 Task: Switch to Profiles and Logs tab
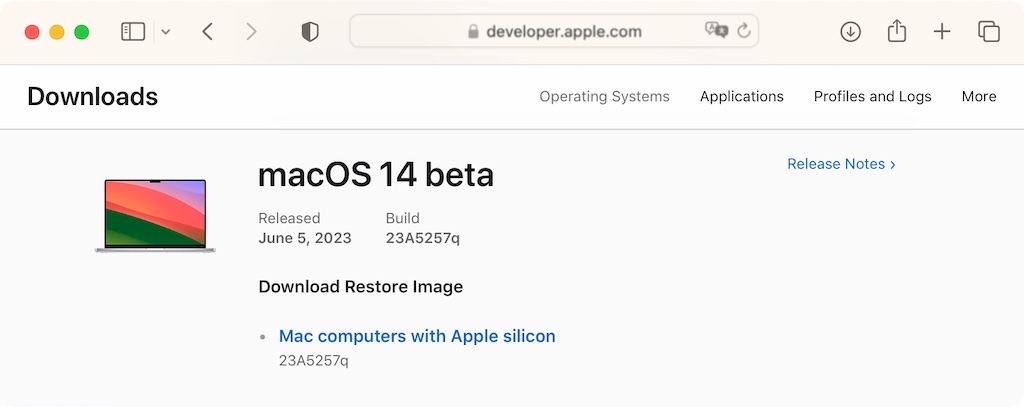[x=872, y=97]
